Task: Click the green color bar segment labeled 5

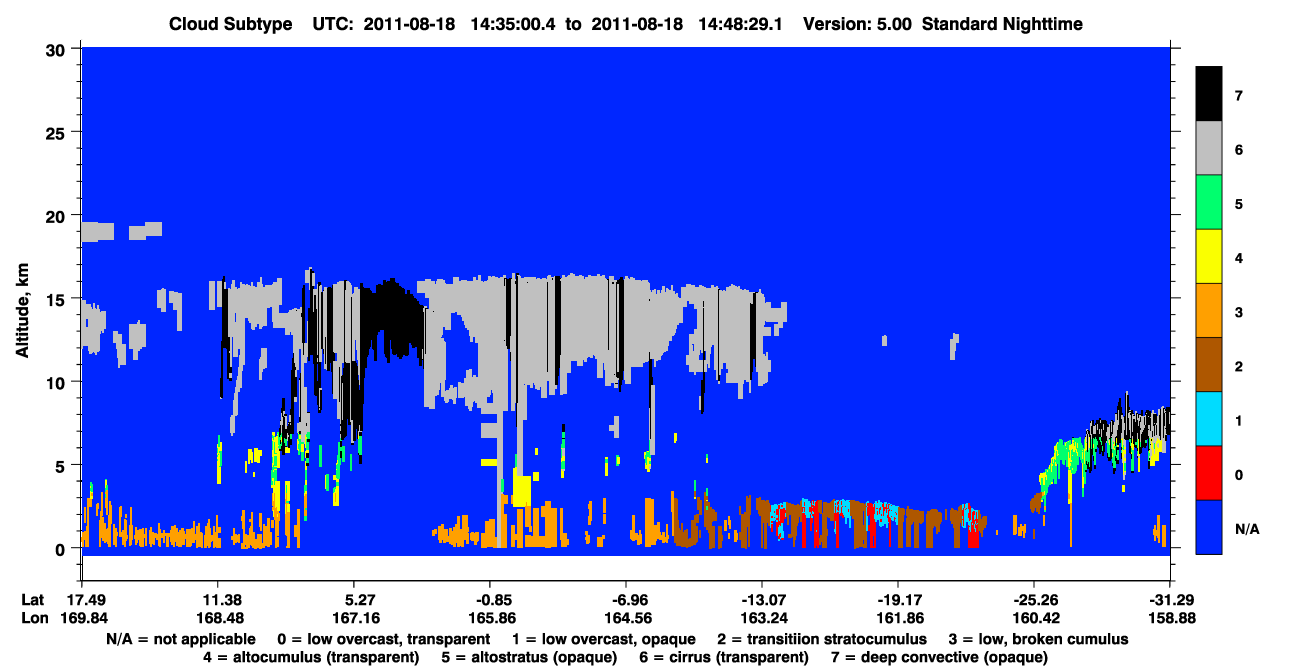Action: click(1209, 202)
